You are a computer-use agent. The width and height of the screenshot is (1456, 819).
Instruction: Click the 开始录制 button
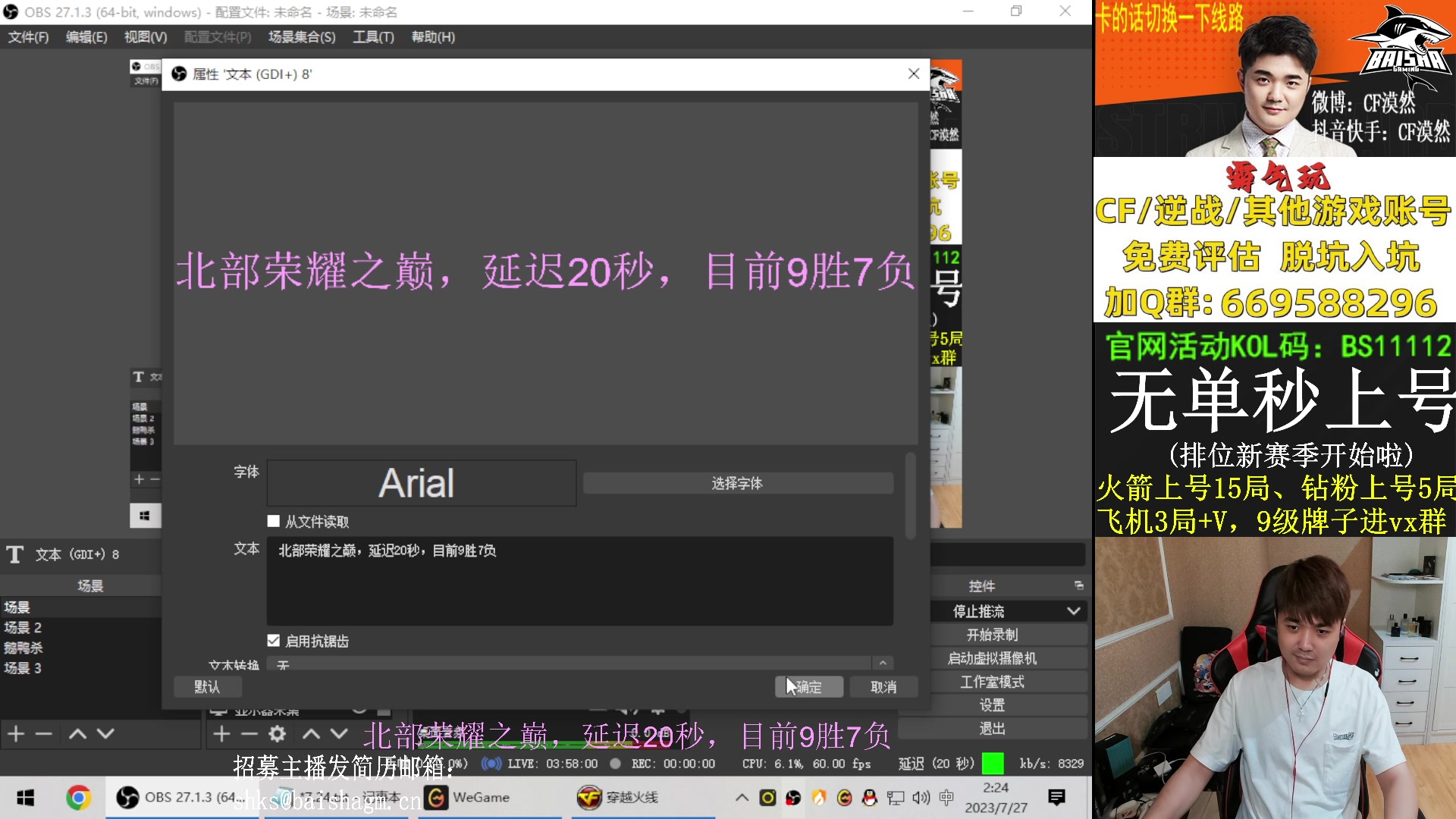(992, 635)
